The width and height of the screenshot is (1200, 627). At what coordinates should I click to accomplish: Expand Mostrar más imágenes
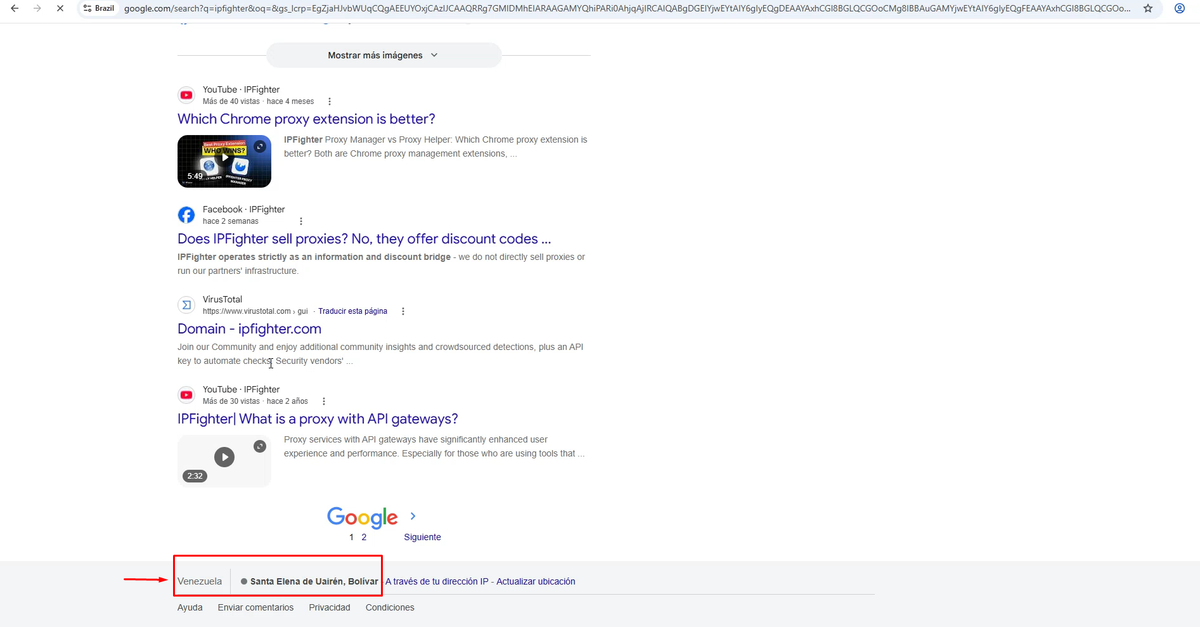point(384,55)
